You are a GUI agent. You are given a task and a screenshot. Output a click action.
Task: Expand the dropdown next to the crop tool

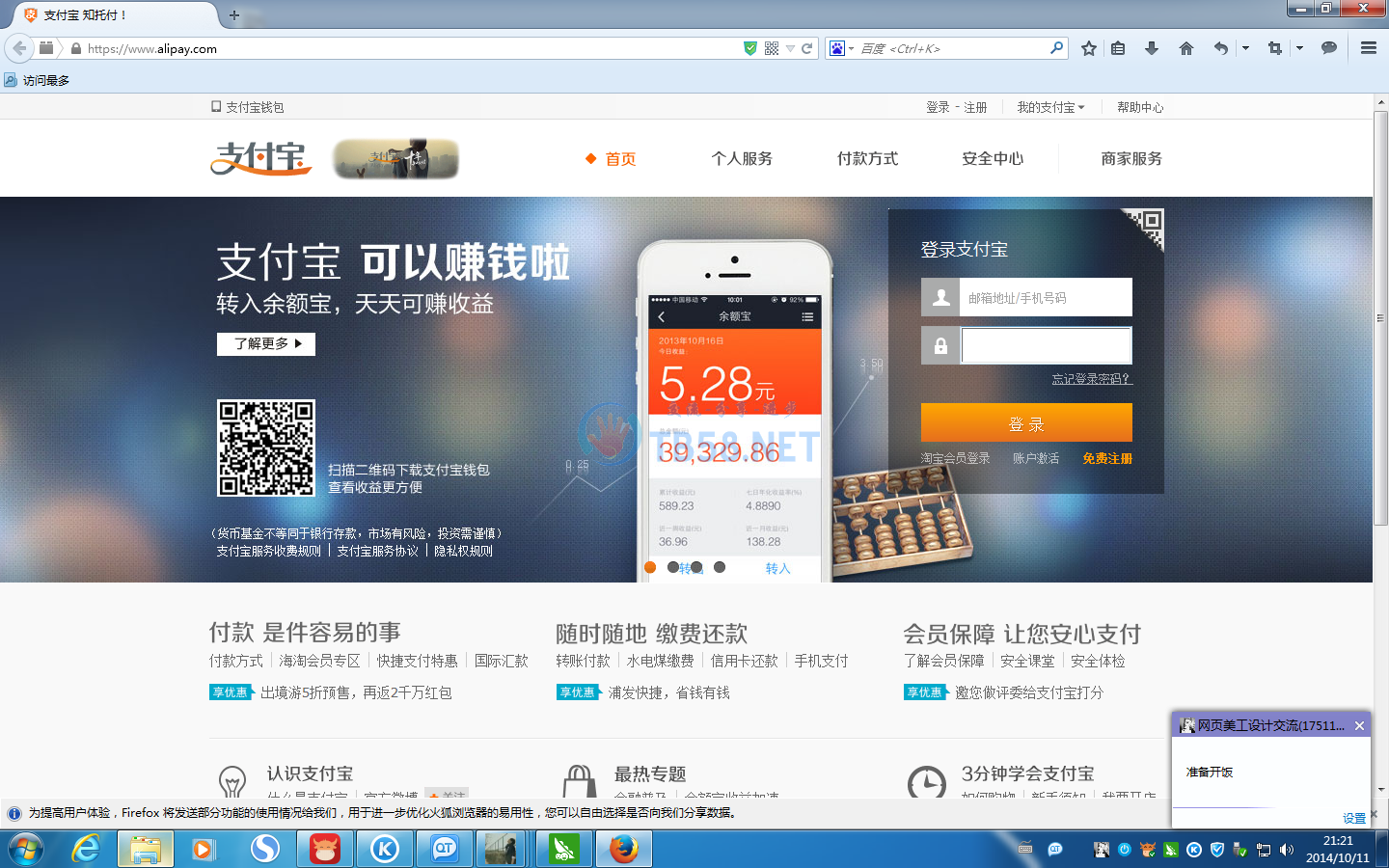coord(1299,48)
